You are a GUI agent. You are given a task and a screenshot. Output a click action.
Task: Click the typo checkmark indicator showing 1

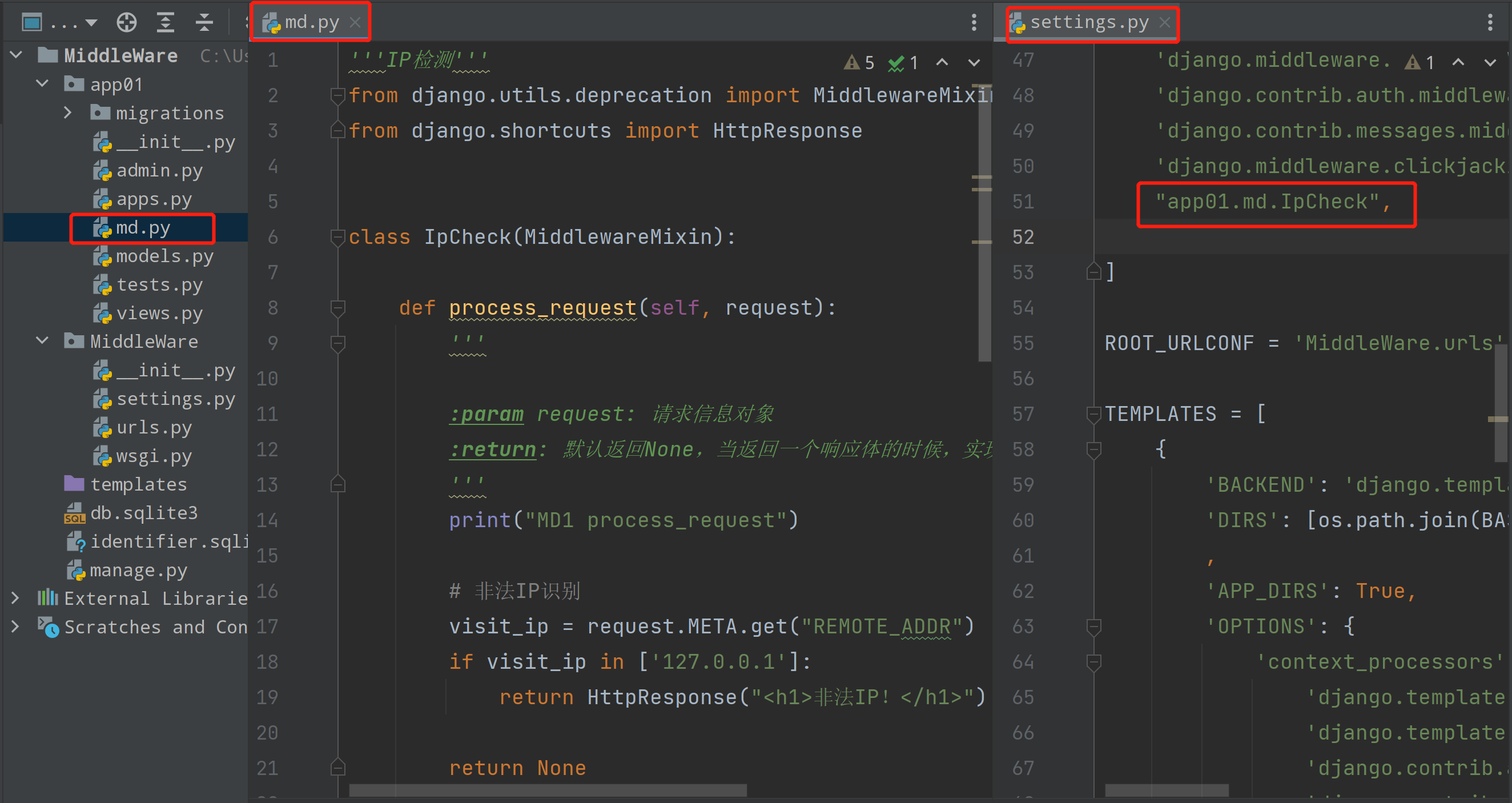(x=903, y=62)
